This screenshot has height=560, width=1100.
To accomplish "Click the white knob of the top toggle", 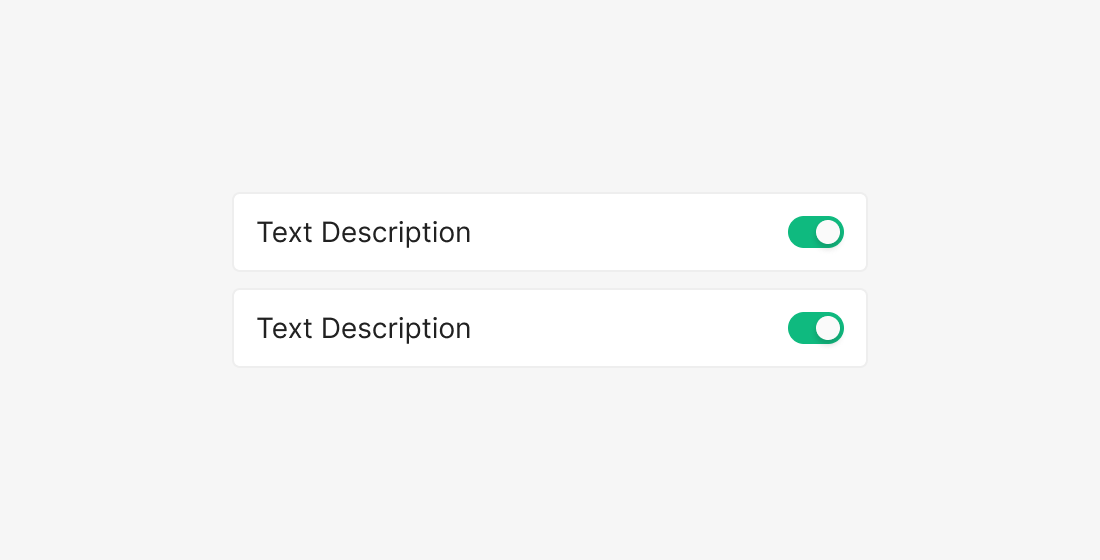I will 828,232.
